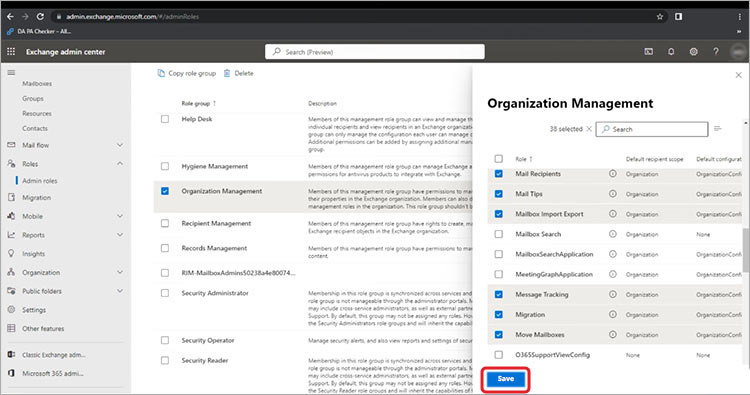Viewport: 750px width, 395px height.
Task: Click the browser back arrow
Action: (10, 16)
